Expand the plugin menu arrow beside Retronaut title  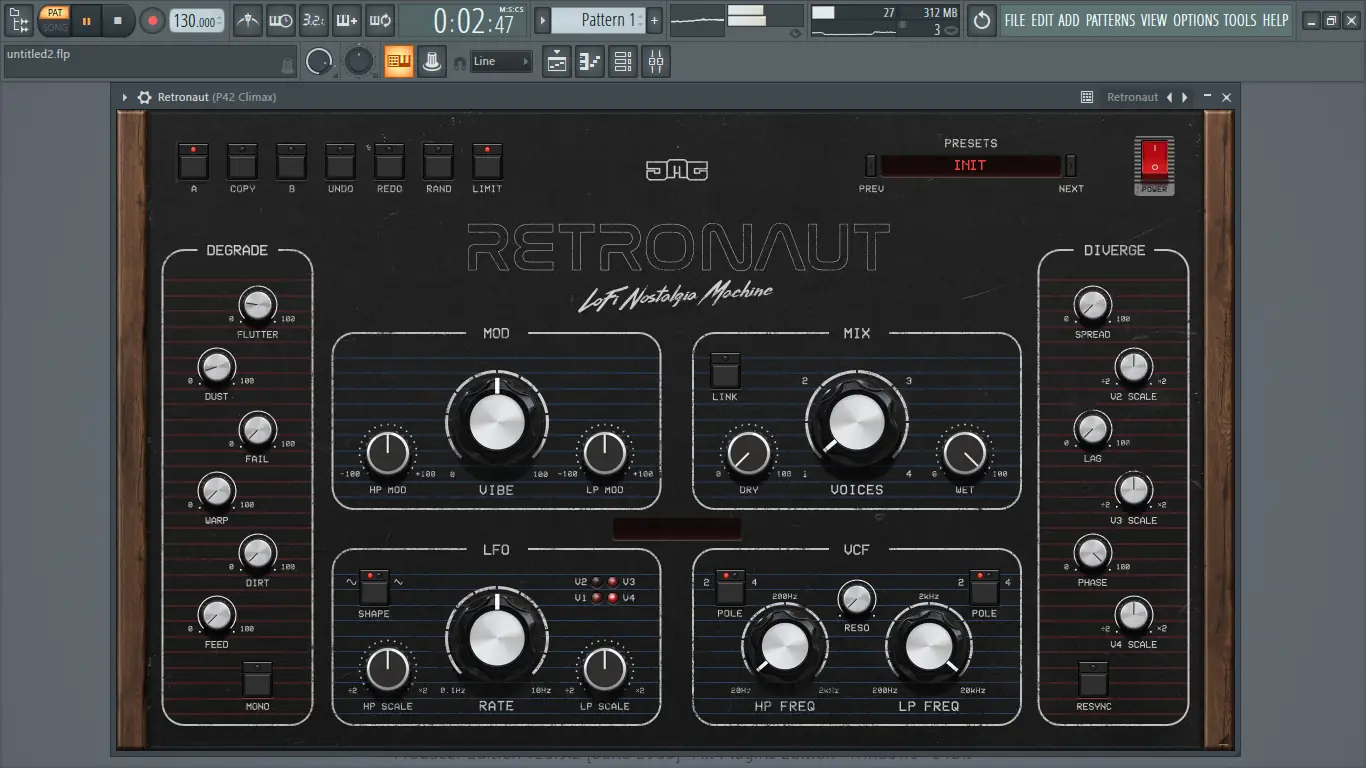coord(125,97)
